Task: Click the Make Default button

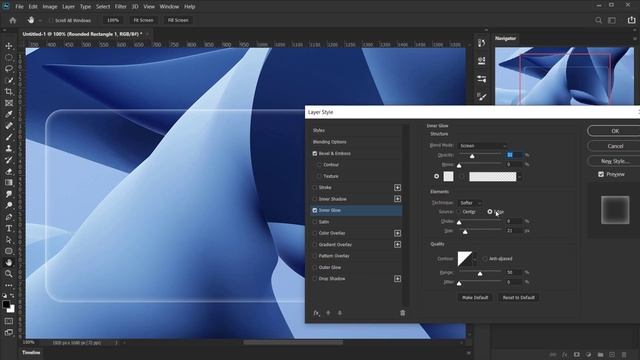Action: (x=475, y=298)
